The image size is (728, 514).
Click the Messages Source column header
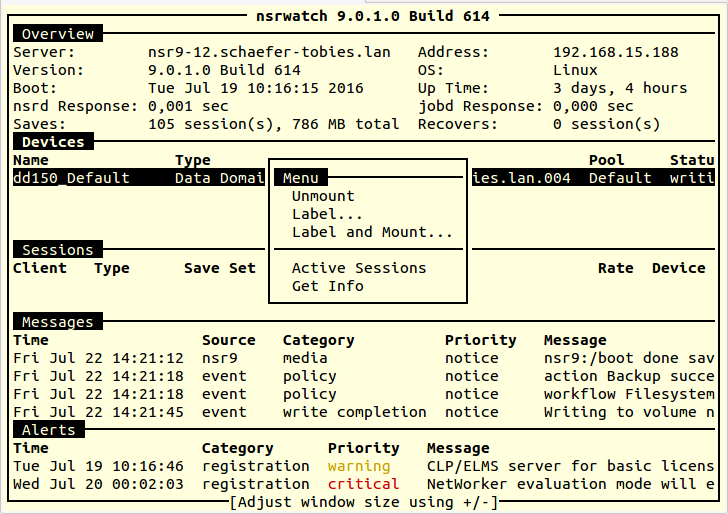[x=229, y=340]
